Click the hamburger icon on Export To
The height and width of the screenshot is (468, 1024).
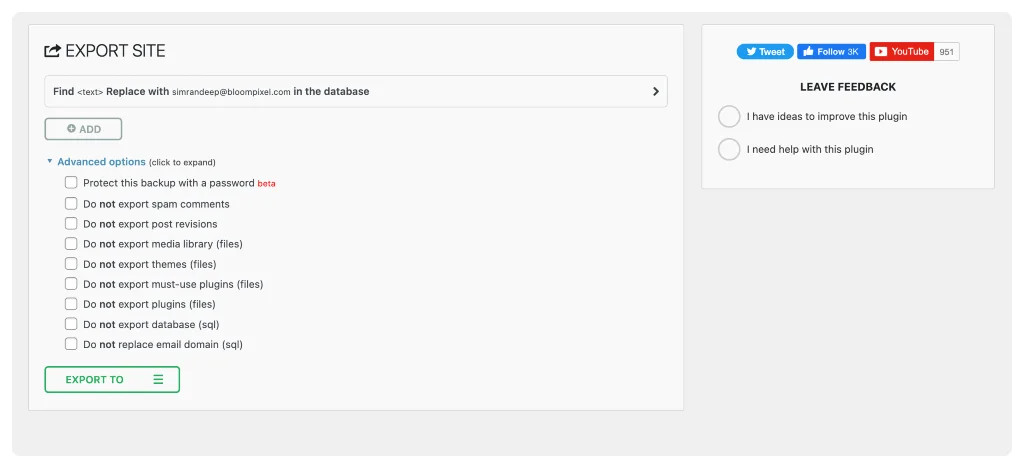pyautogui.click(x=158, y=380)
